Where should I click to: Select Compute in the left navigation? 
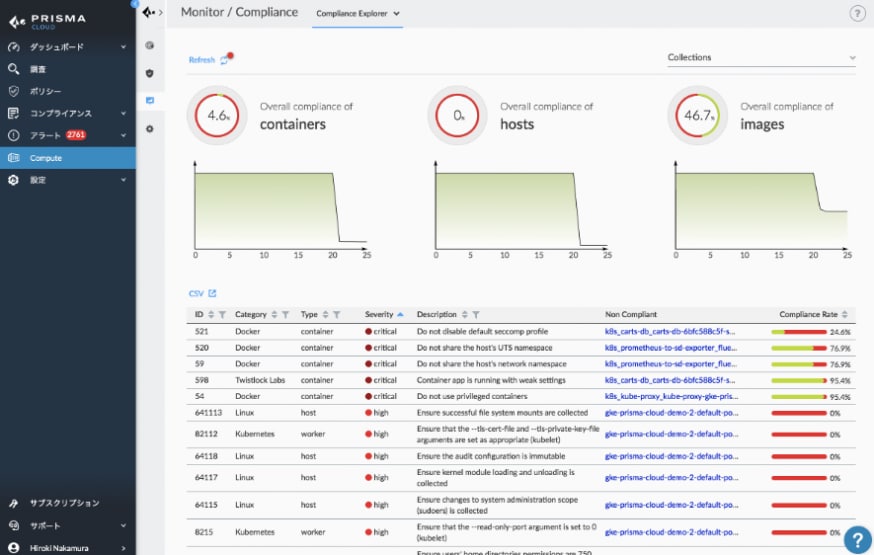pyautogui.click(x=68, y=158)
